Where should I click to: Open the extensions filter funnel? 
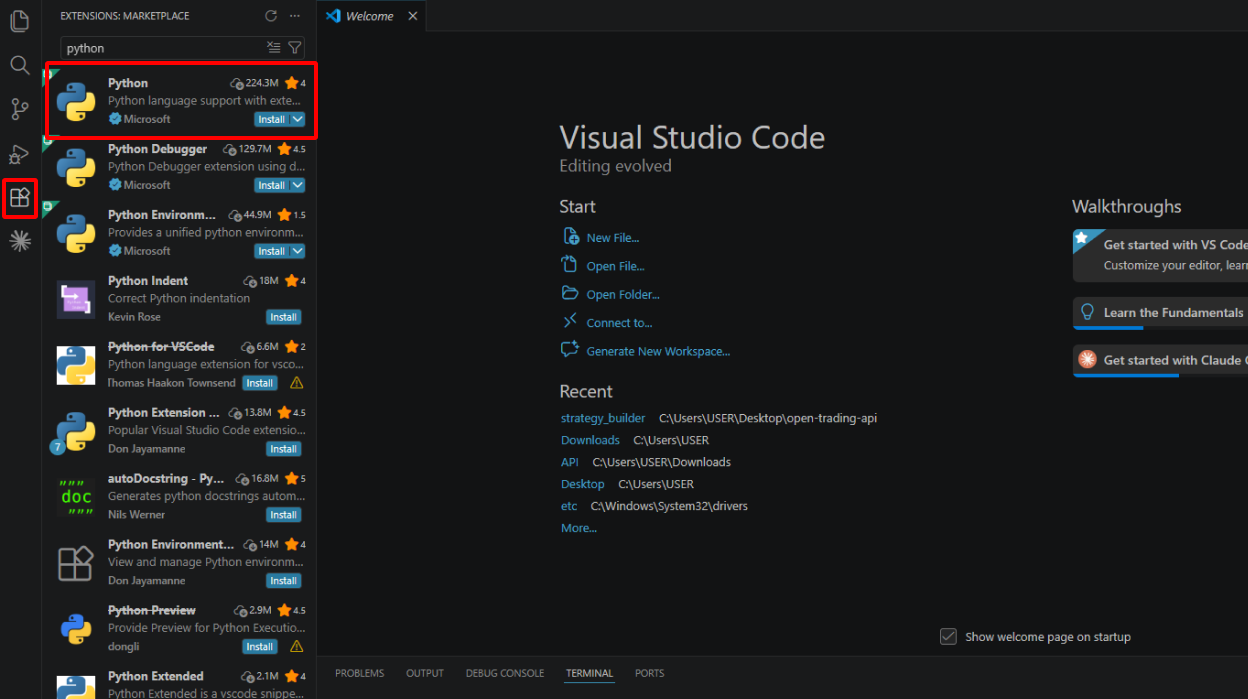tap(294, 48)
